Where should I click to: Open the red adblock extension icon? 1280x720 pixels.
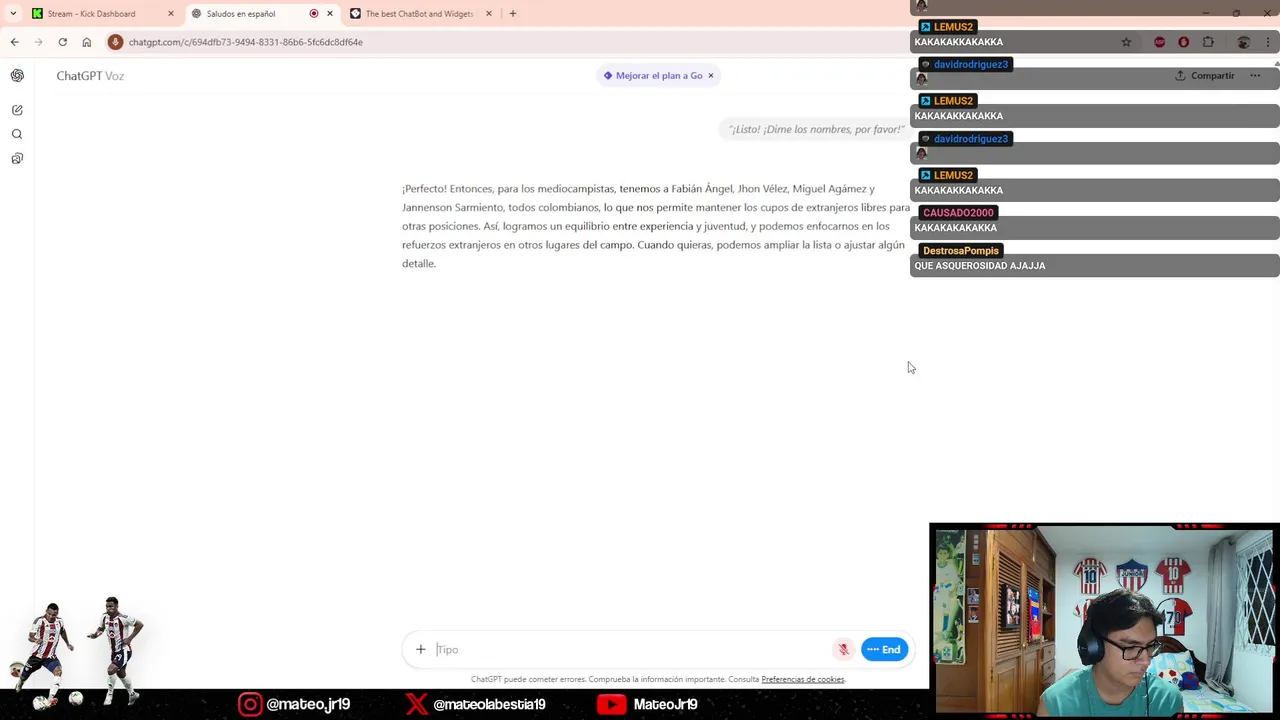(1160, 42)
